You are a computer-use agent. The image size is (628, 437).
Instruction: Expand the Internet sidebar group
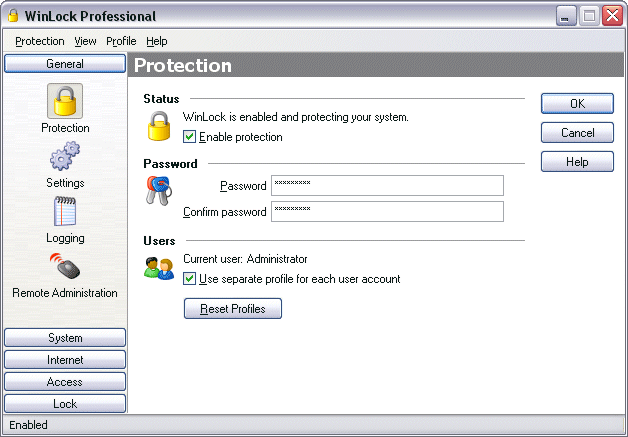coord(65,360)
